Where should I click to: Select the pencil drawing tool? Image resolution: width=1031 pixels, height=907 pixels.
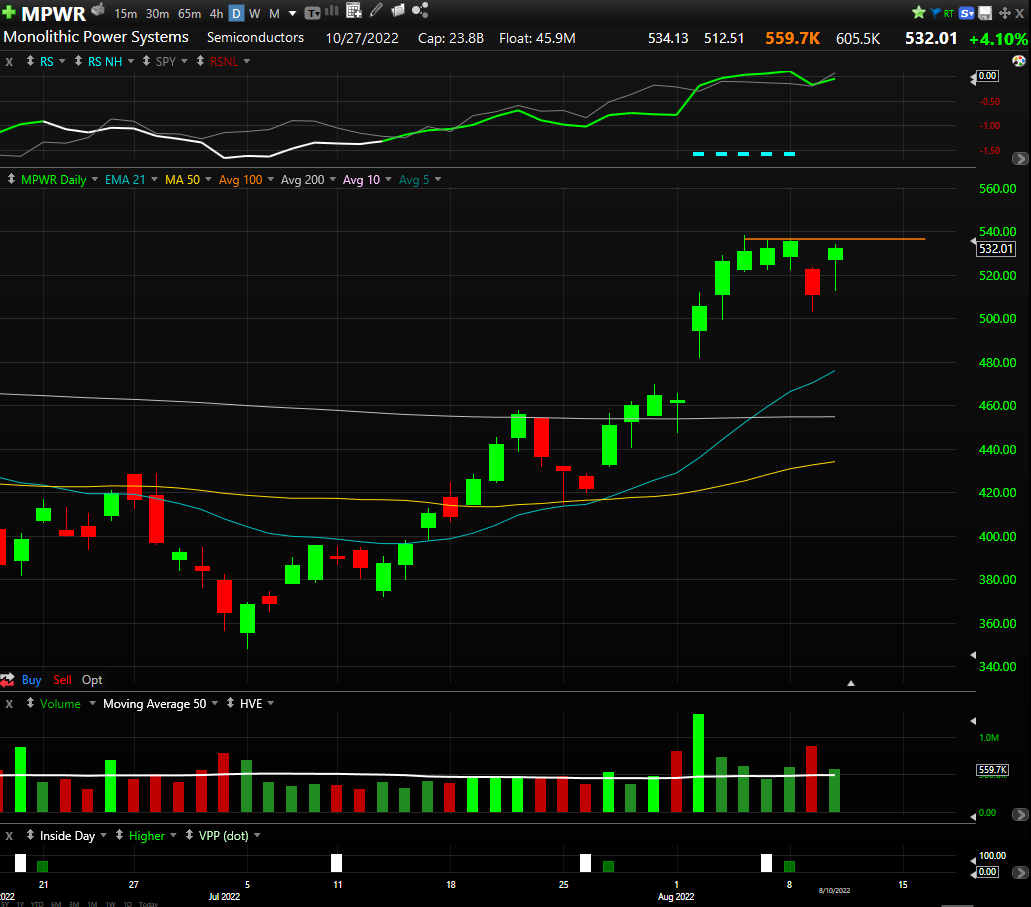pyautogui.click(x=376, y=10)
